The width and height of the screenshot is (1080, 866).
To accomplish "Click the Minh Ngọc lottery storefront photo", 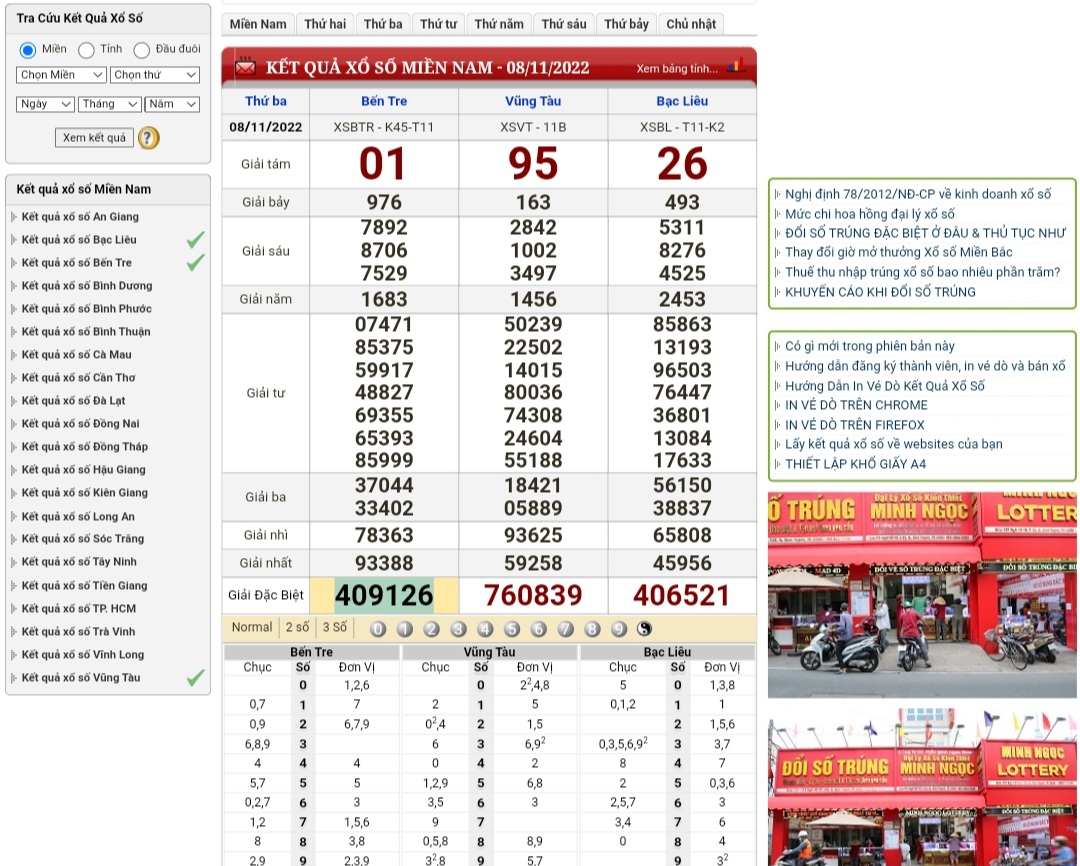I will tap(921, 594).
